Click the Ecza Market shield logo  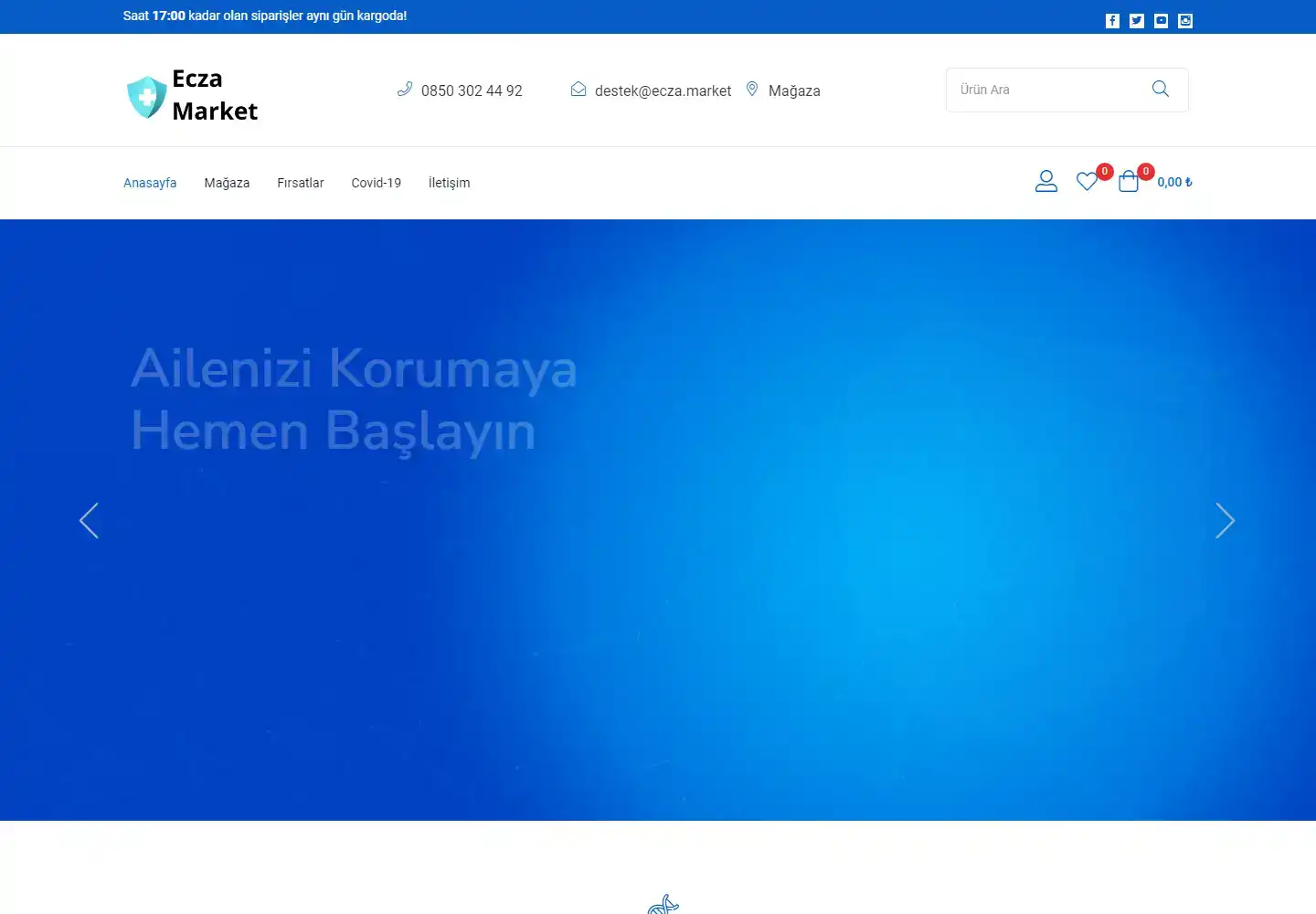click(x=146, y=97)
